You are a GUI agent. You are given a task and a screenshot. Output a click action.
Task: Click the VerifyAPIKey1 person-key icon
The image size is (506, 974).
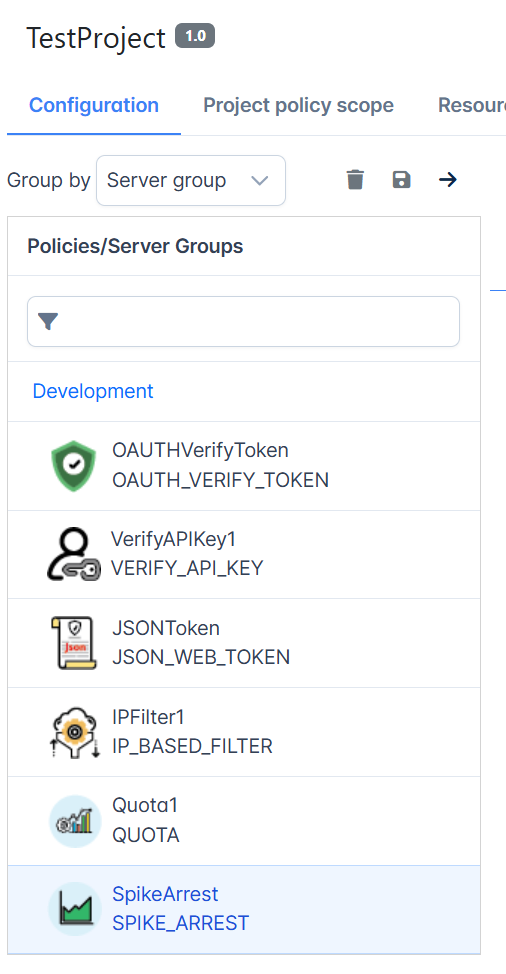[x=74, y=554]
